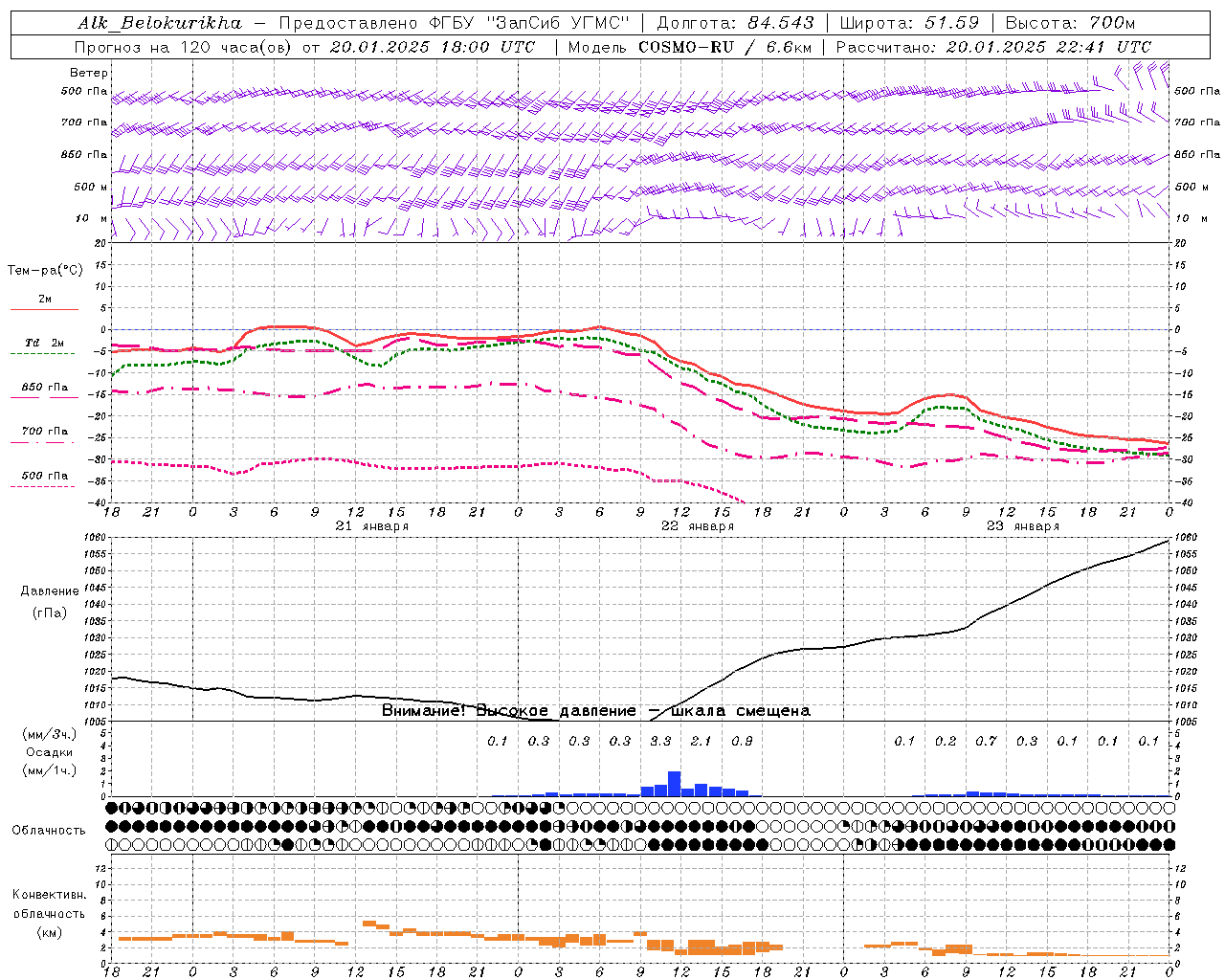Click the latitude value Широта: 51.59
This screenshot has width=1225, height=980.
pyautogui.click(x=909, y=23)
